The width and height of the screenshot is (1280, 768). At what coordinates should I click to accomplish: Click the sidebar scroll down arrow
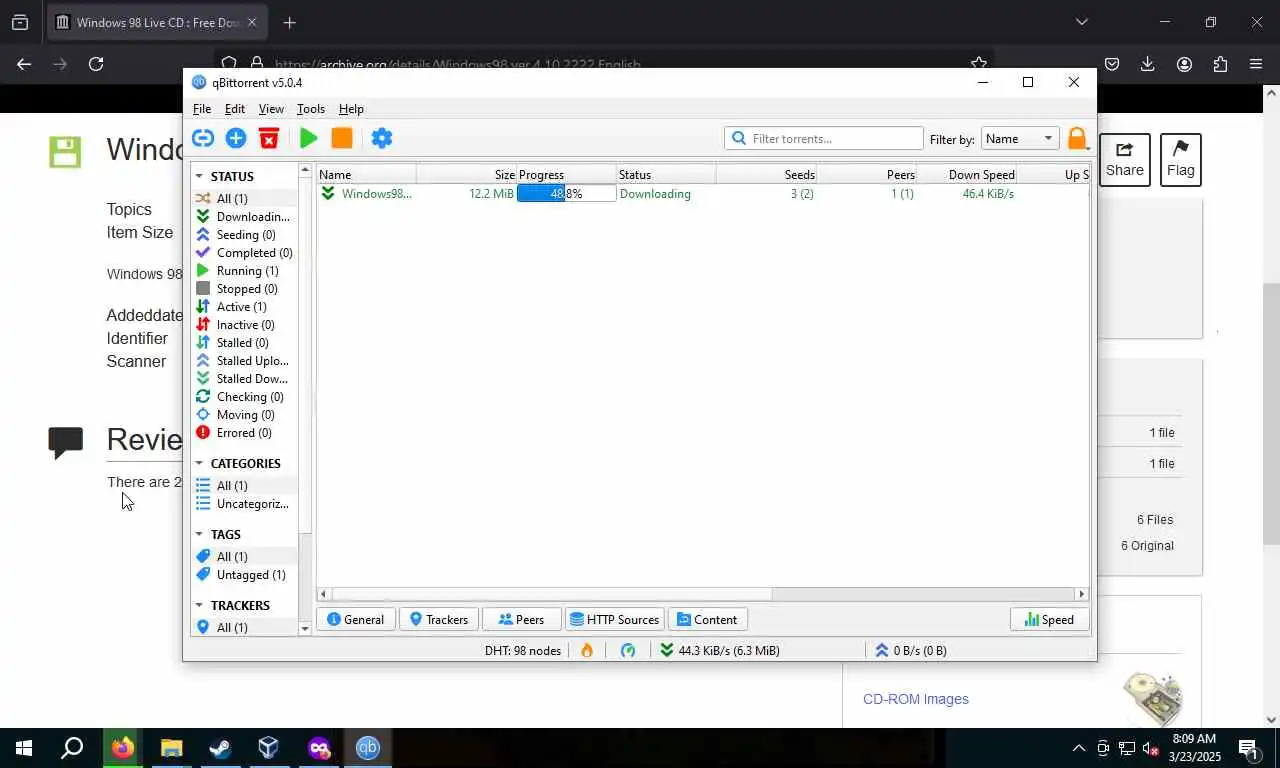305,628
